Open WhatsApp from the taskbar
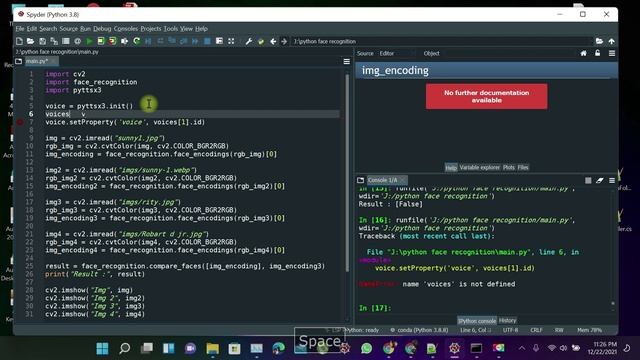Image resolution: width=640 pixels, height=360 pixels. (367, 348)
